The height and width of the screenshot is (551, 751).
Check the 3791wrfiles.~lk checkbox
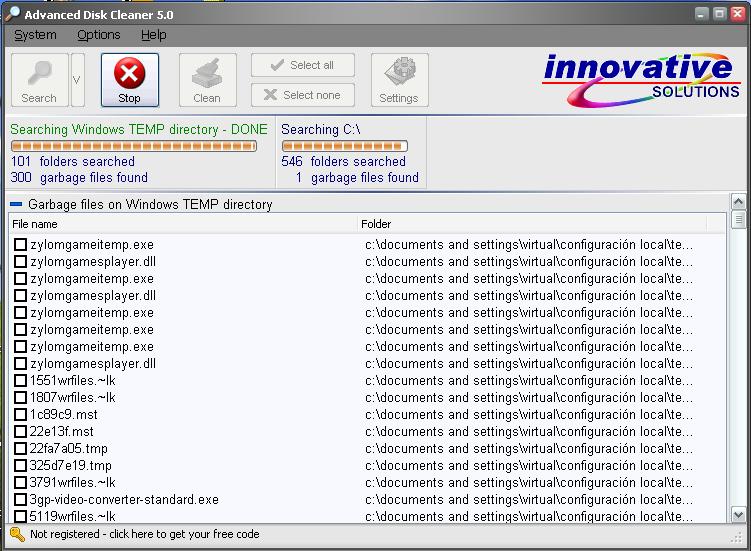point(20,482)
